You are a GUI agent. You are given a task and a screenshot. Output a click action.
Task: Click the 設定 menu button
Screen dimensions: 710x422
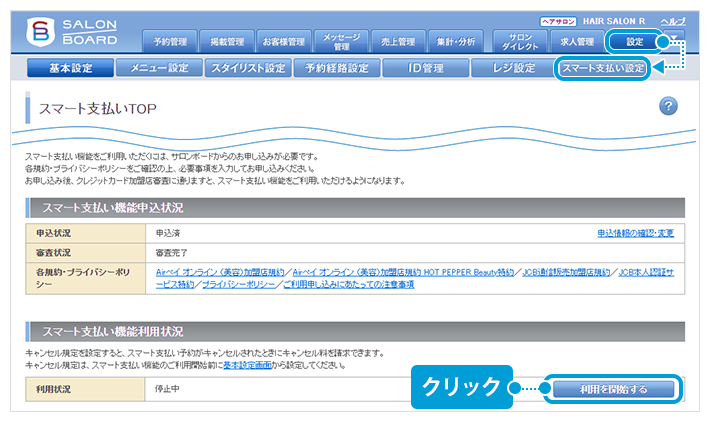(x=634, y=41)
